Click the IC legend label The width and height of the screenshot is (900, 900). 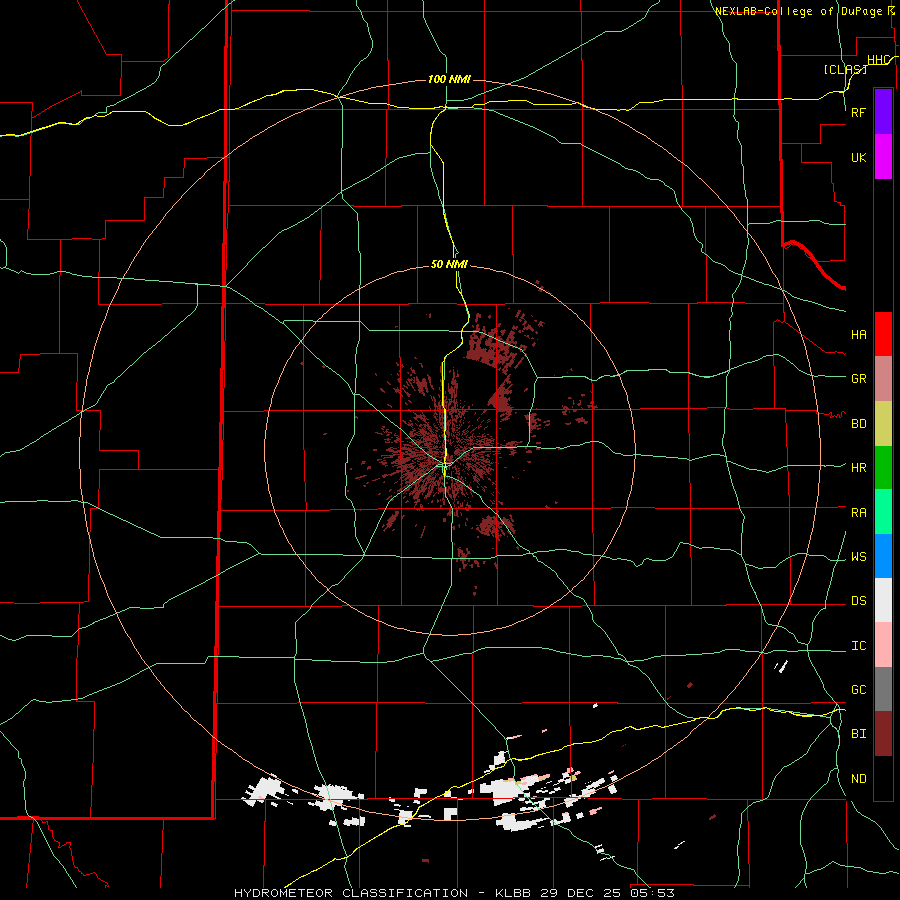858,646
